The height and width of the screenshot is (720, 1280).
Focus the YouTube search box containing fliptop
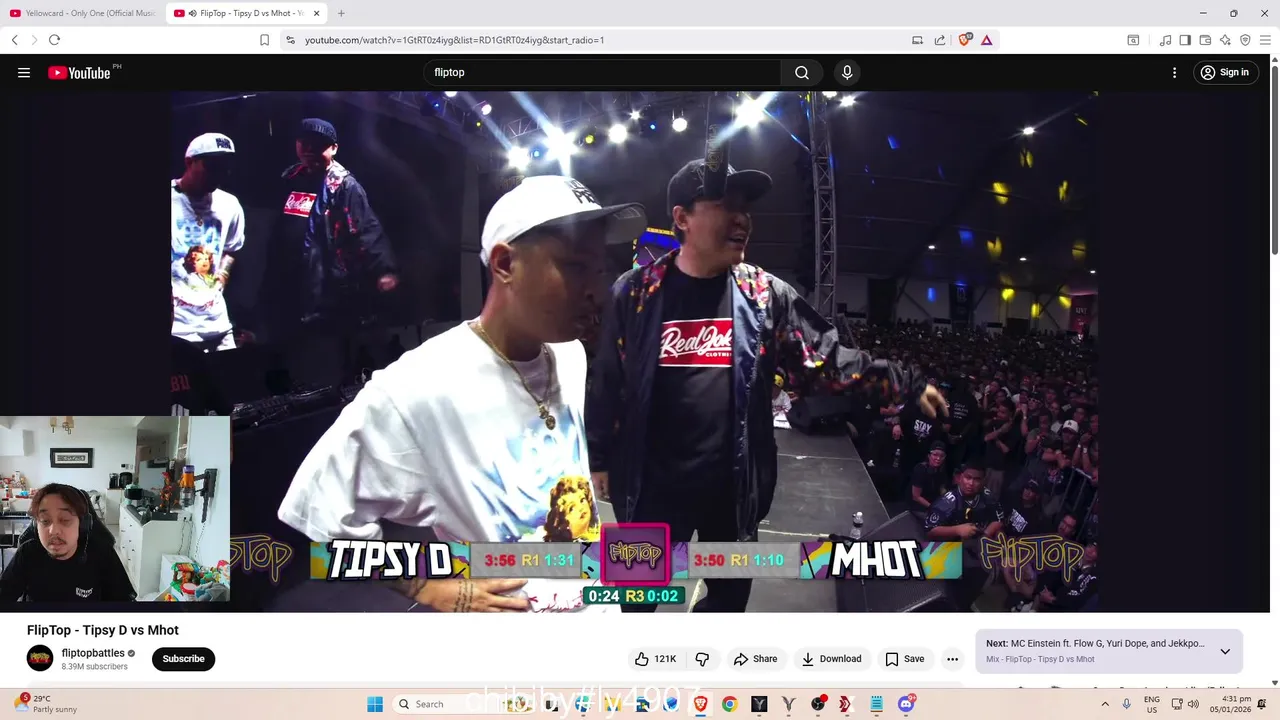coord(602,72)
